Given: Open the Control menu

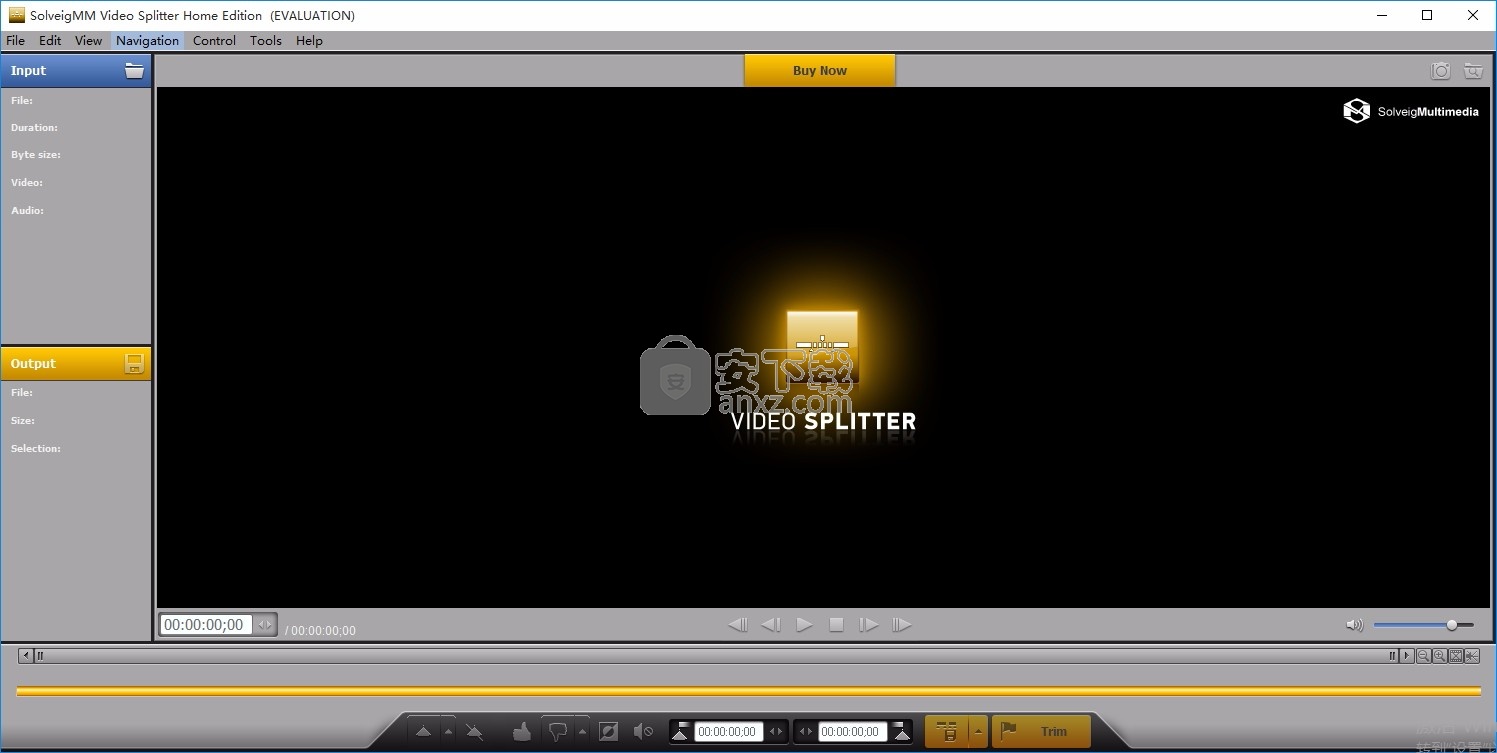Looking at the screenshot, I should [214, 41].
